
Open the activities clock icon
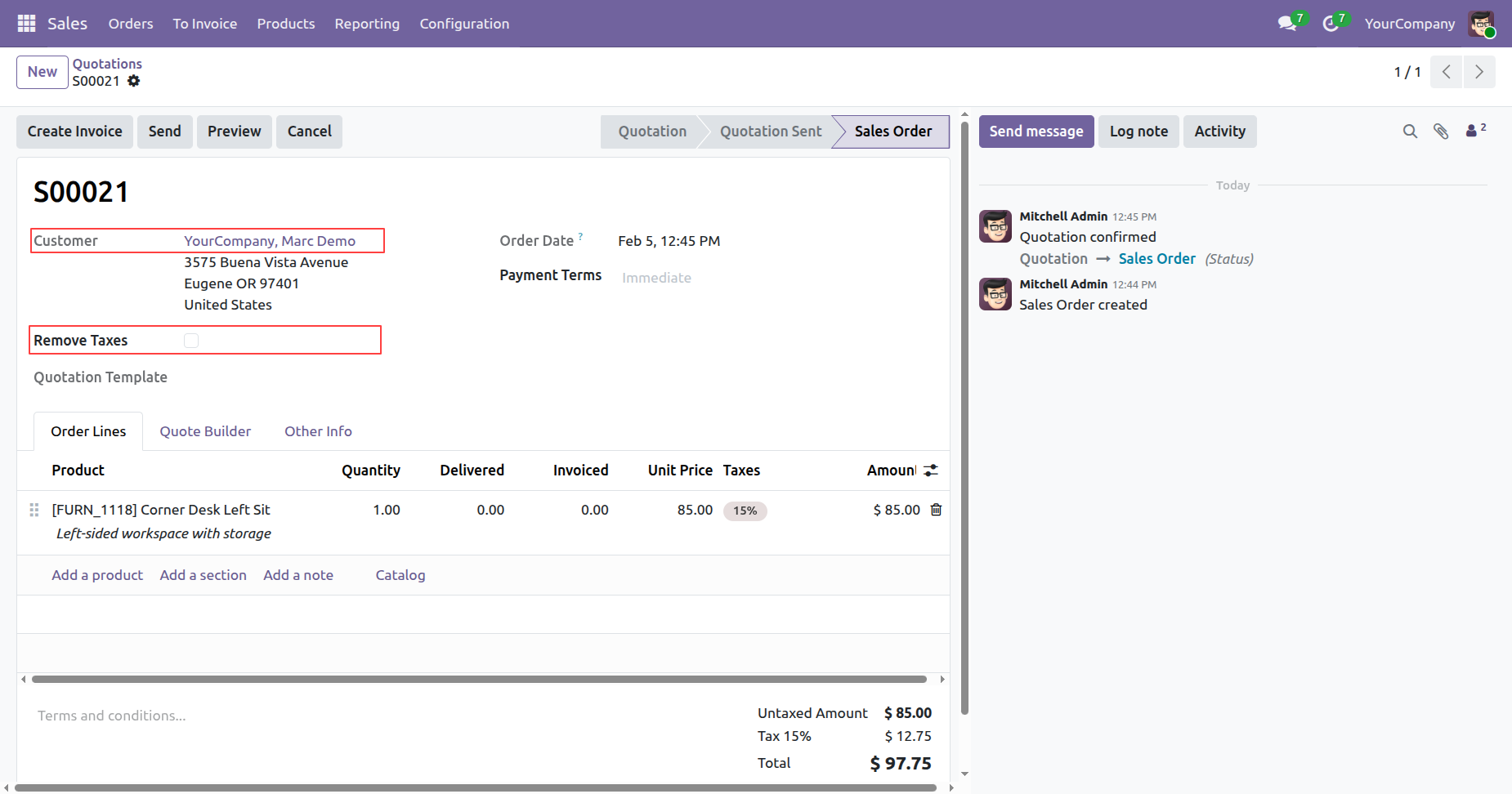point(1331,24)
